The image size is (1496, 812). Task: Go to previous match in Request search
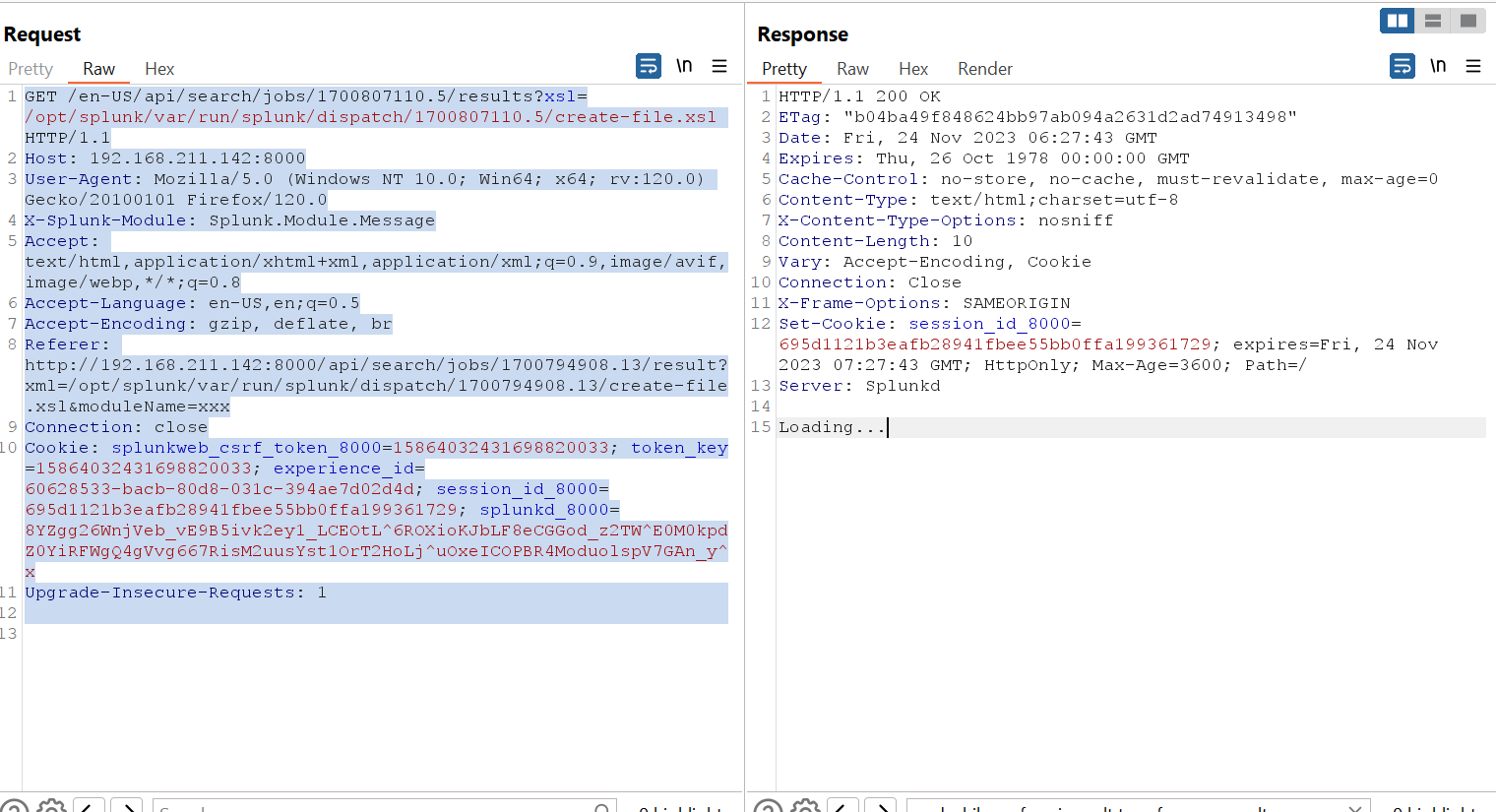point(90,807)
